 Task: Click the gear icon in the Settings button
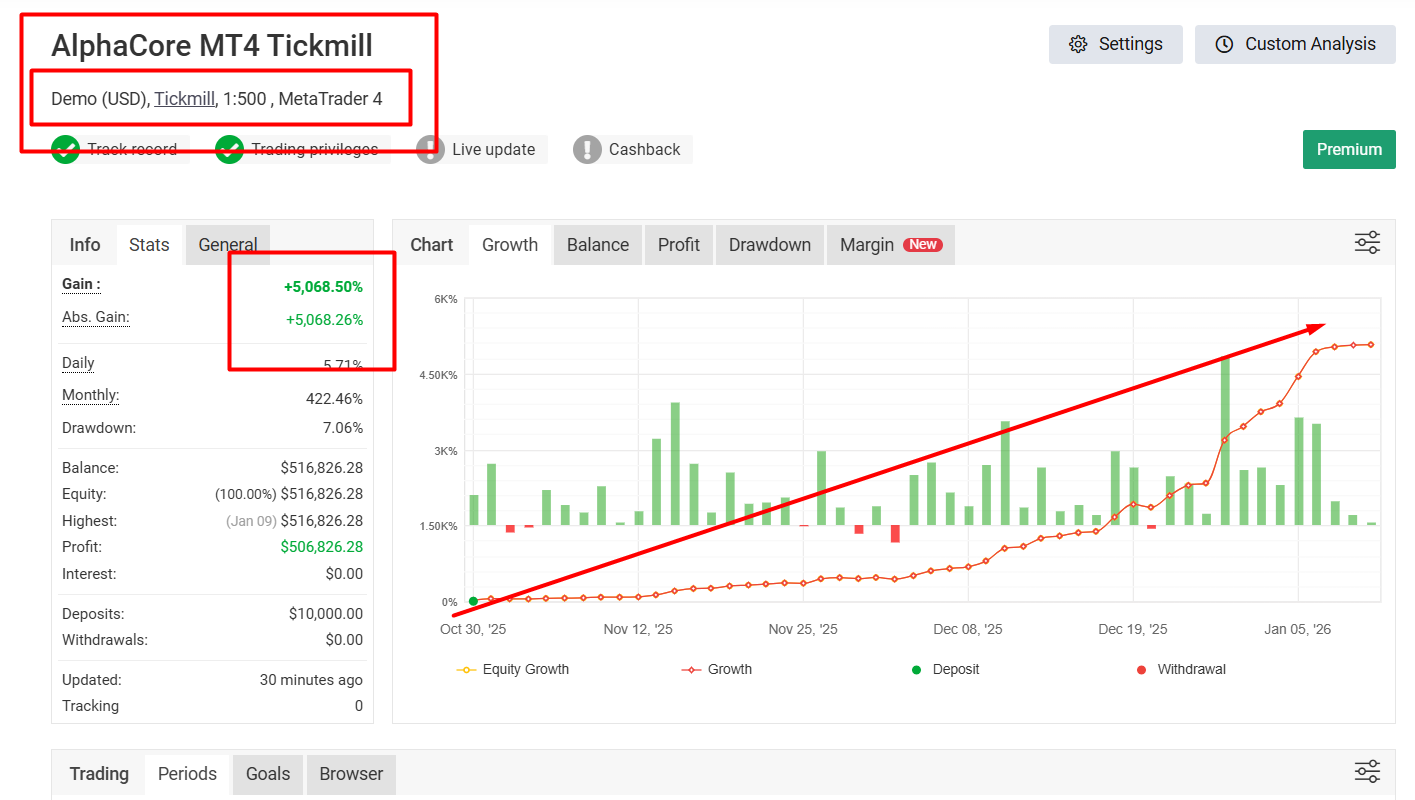pyautogui.click(x=1078, y=44)
